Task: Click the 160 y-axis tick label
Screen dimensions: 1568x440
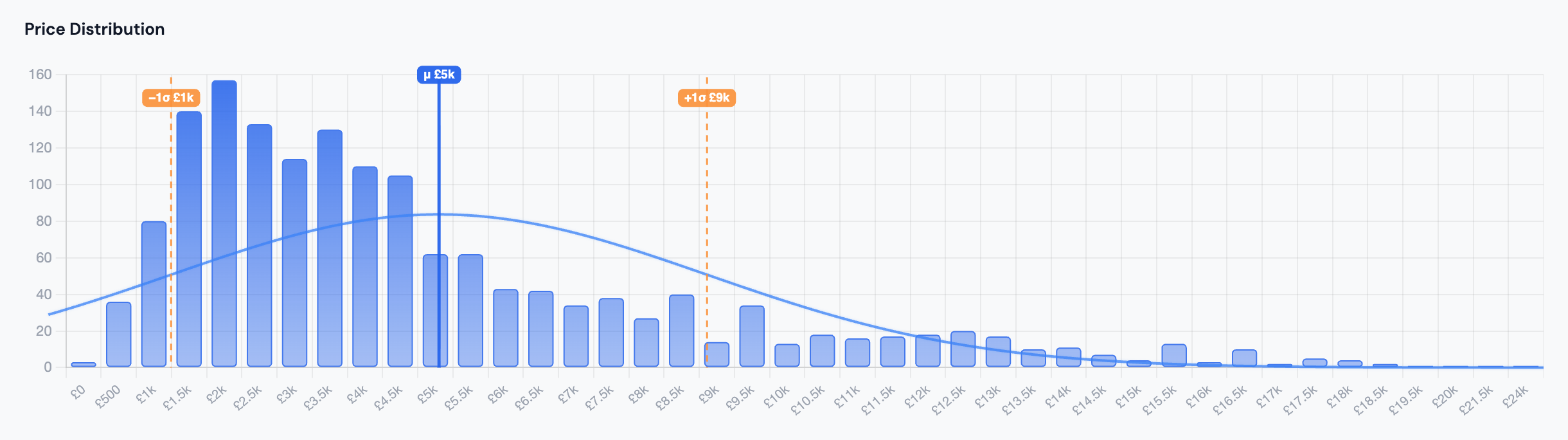Action: 40,75
